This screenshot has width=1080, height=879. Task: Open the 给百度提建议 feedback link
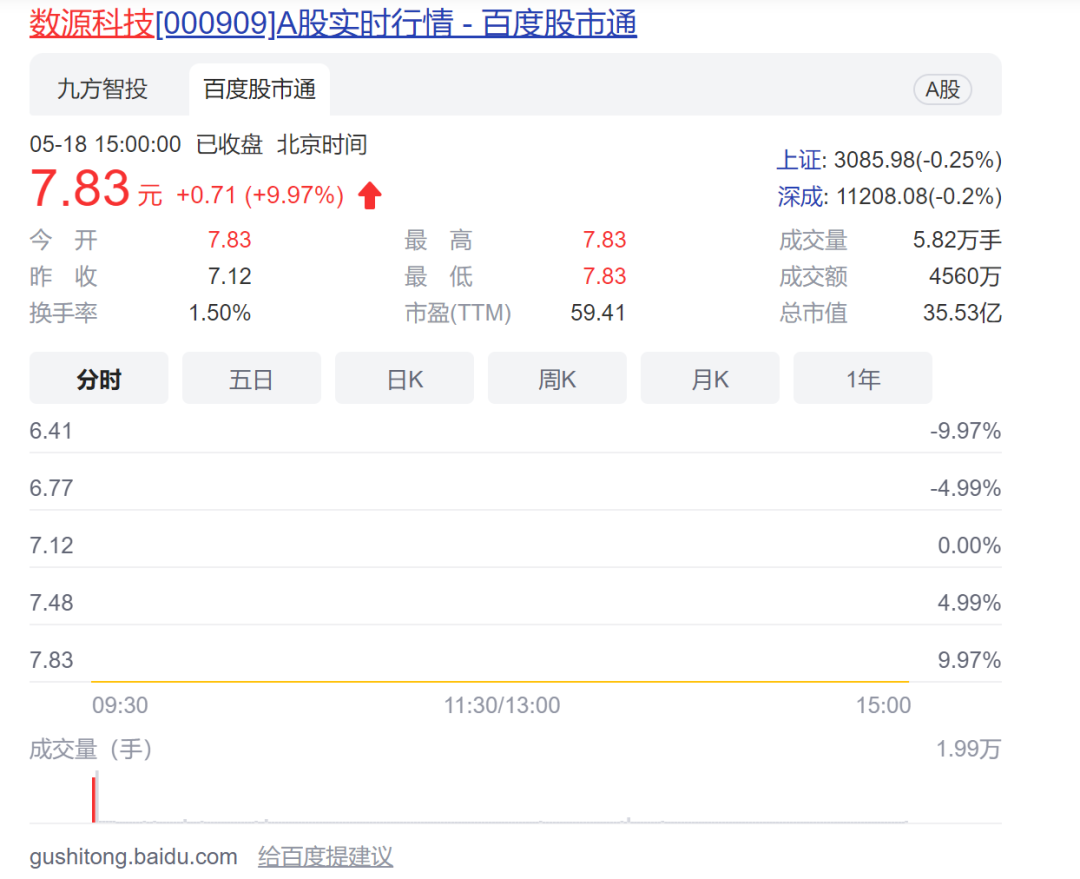tap(324, 856)
